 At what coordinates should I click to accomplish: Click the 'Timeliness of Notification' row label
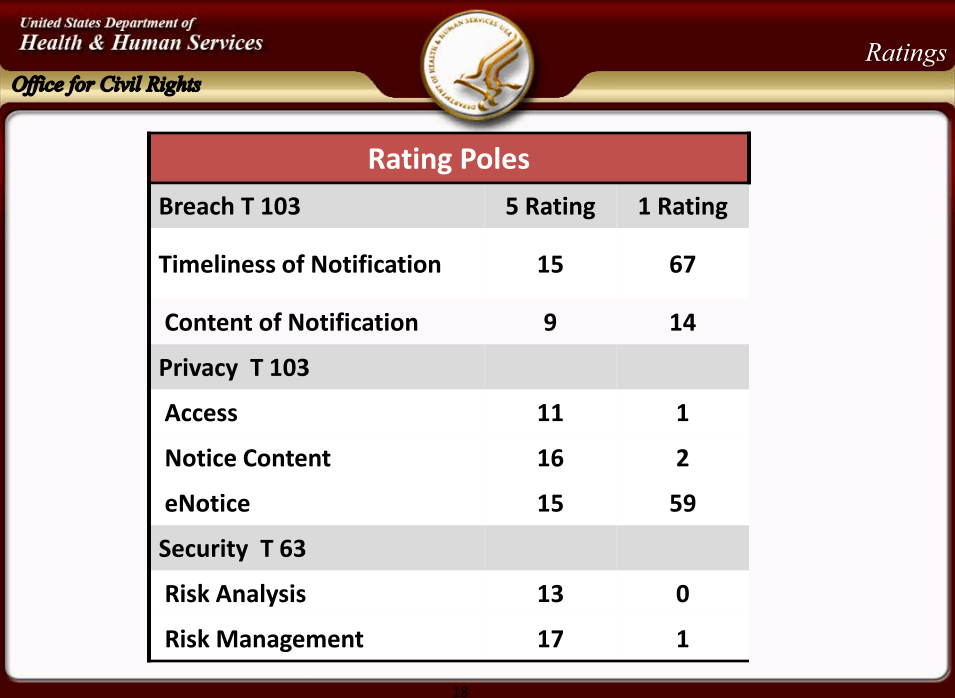click(x=300, y=264)
